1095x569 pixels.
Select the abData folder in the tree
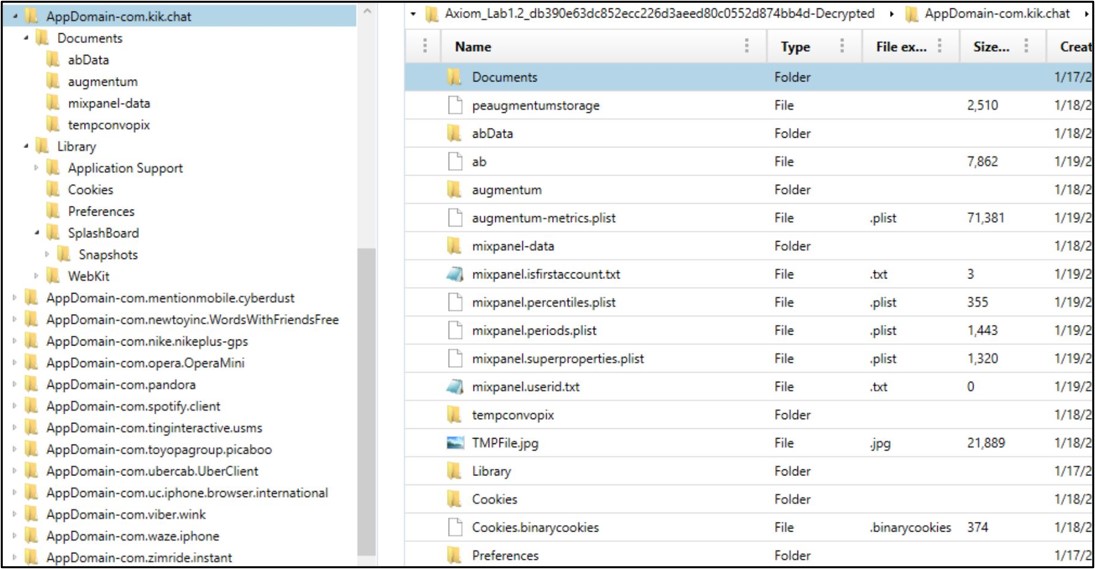point(88,59)
